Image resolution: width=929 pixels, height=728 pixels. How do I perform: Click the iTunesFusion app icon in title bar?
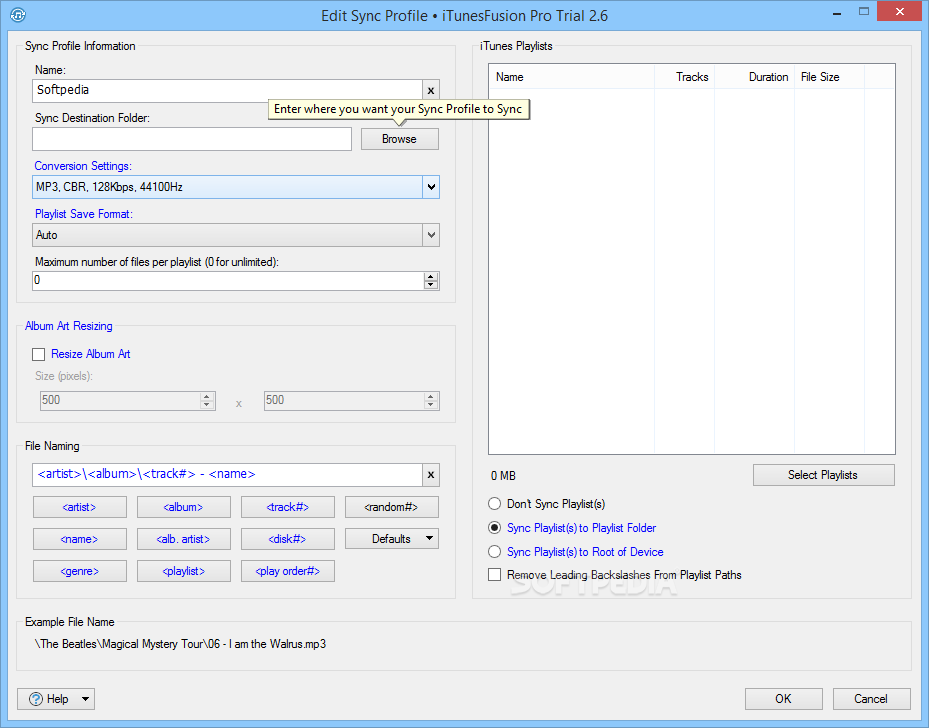pos(18,14)
